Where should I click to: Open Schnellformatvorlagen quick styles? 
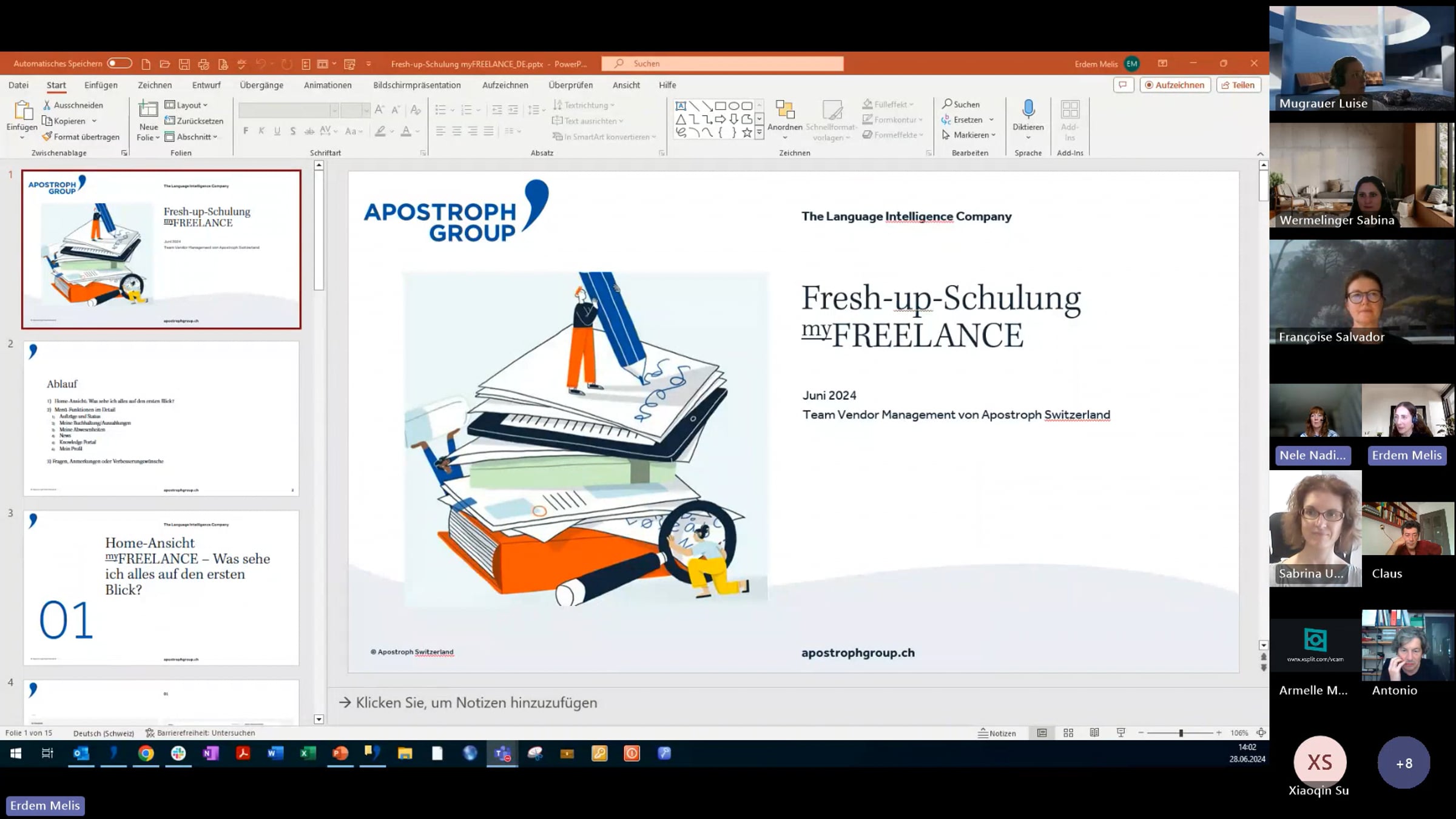point(831,121)
